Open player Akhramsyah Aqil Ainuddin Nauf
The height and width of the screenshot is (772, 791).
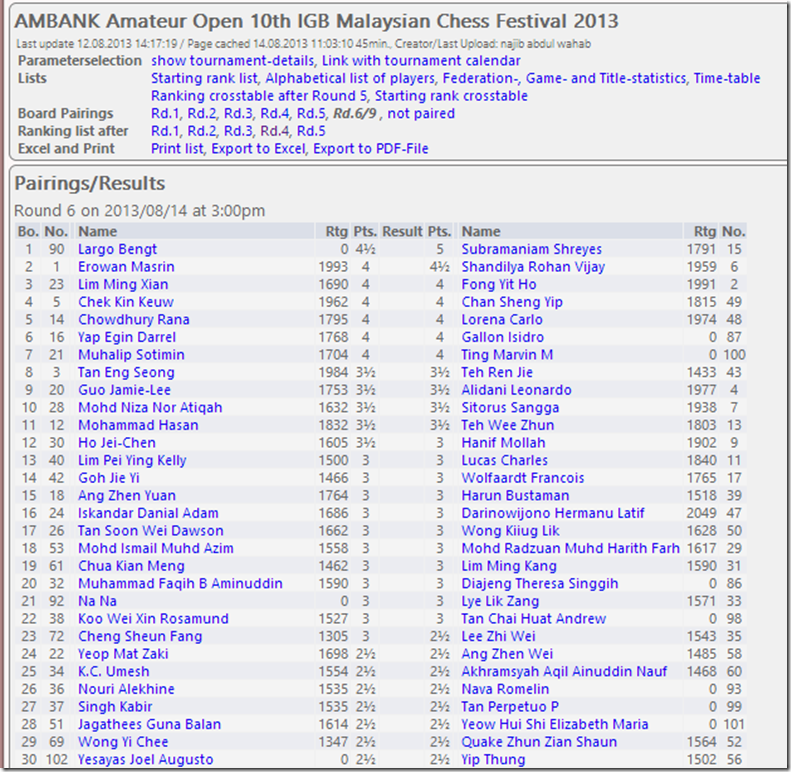[x=564, y=672]
